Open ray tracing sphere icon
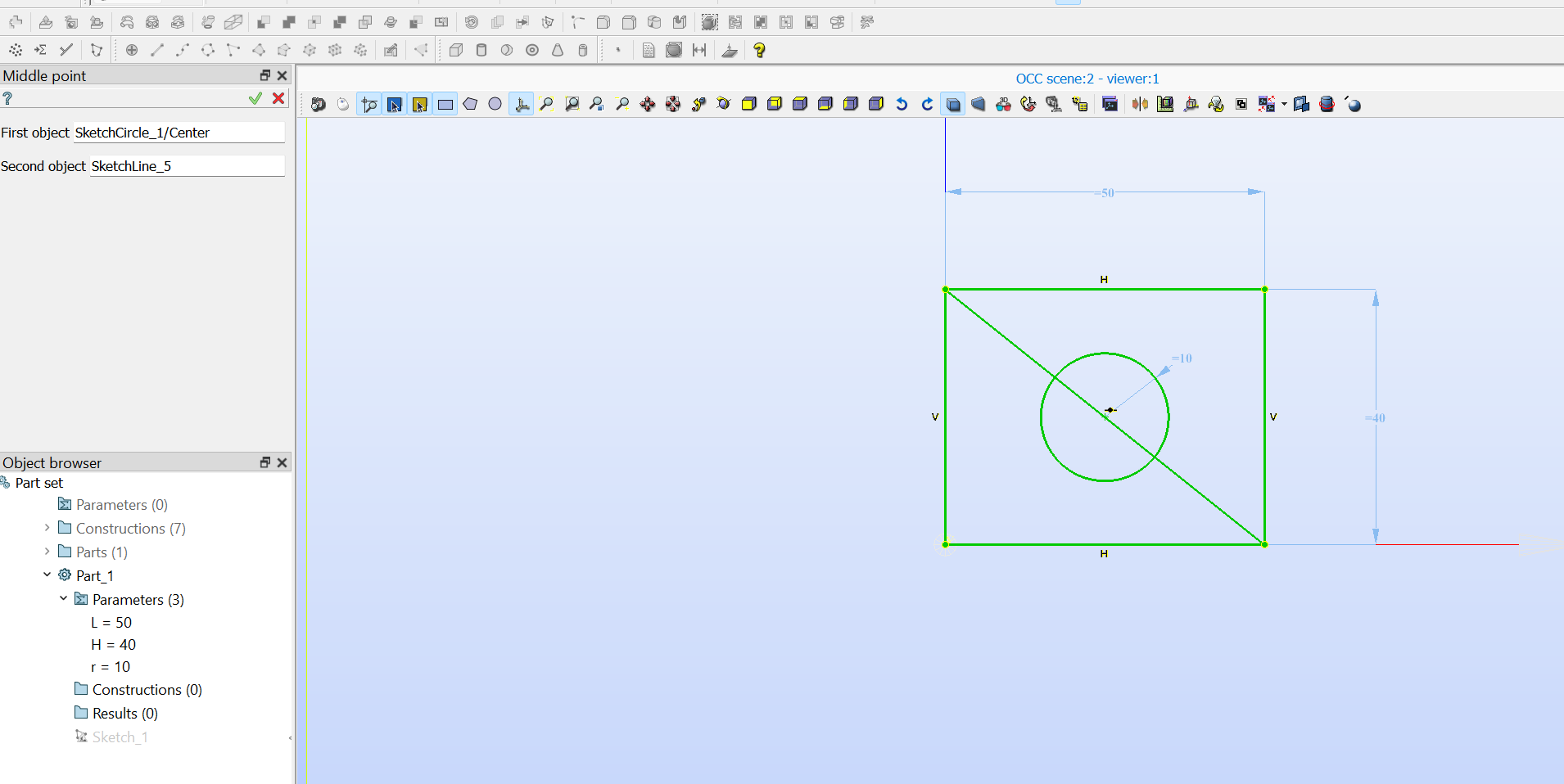The image size is (1564, 784). pyautogui.click(x=1354, y=104)
